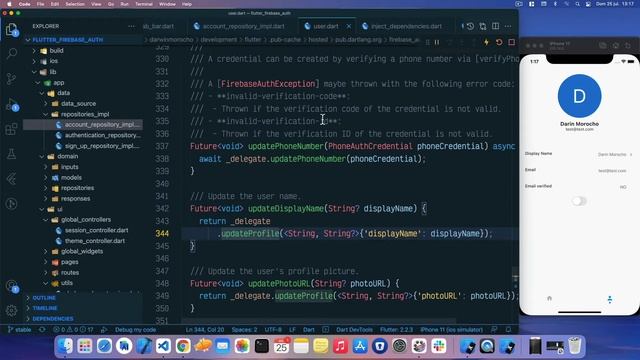
Task: Click the open changes compare icon
Action: (483, 26)
